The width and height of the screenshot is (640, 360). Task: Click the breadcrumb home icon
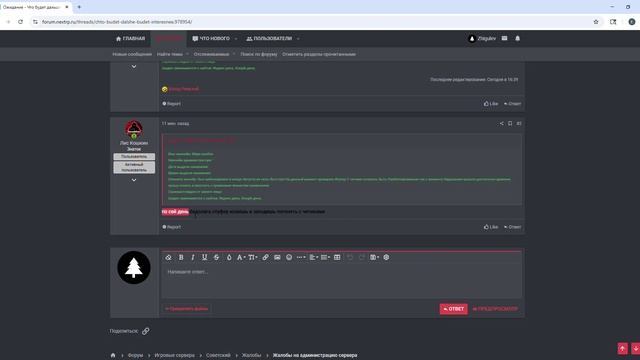pos(113,356)
